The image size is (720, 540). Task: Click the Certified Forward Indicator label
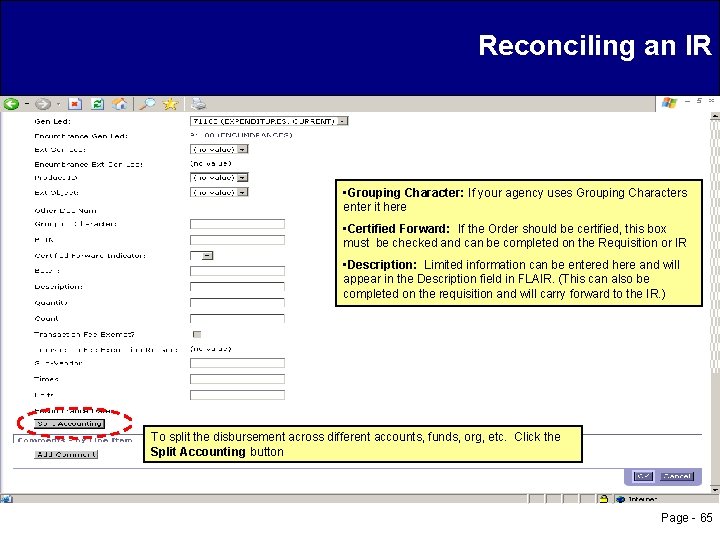(x=90, y=256)
